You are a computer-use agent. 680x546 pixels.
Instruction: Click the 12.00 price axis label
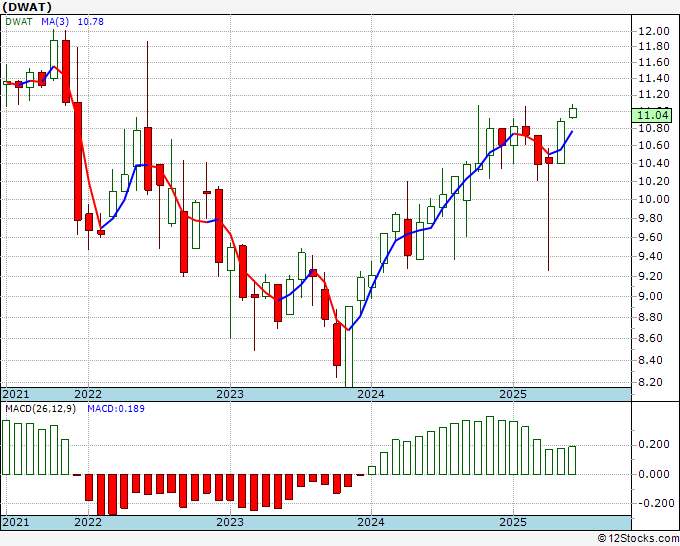[x=654, y=31]
